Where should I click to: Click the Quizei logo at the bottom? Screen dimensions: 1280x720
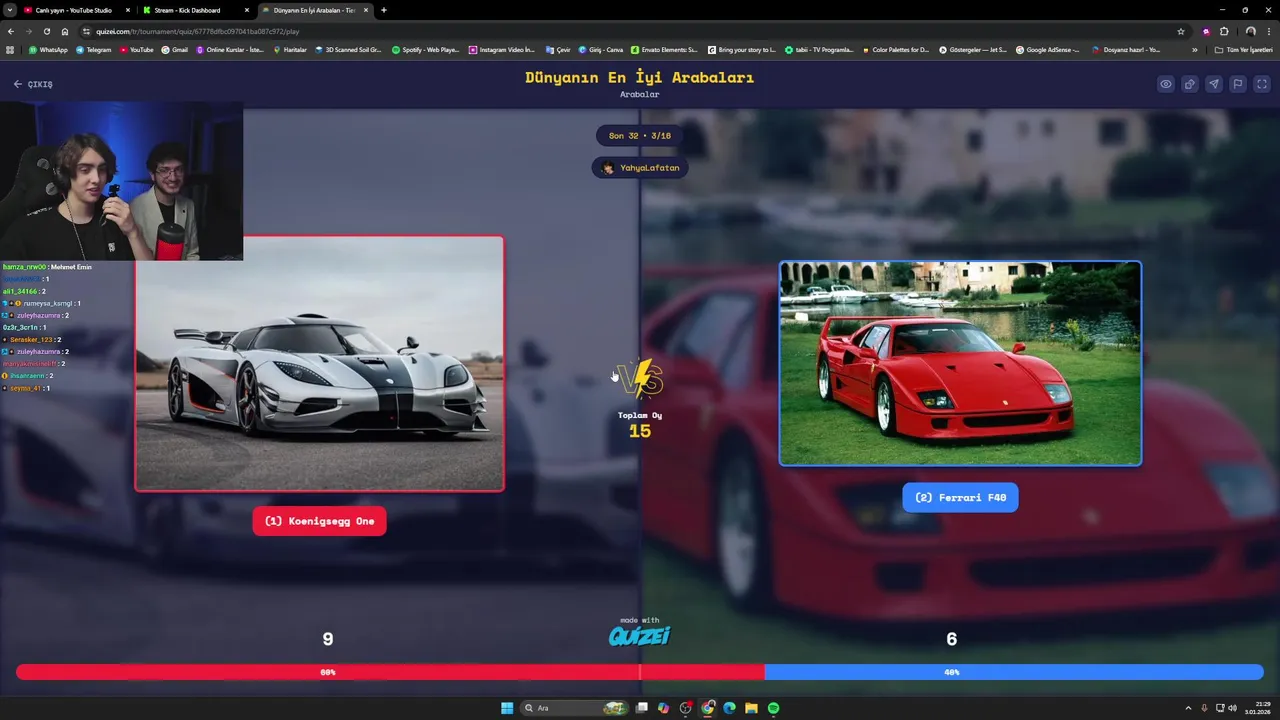(640, 636)
